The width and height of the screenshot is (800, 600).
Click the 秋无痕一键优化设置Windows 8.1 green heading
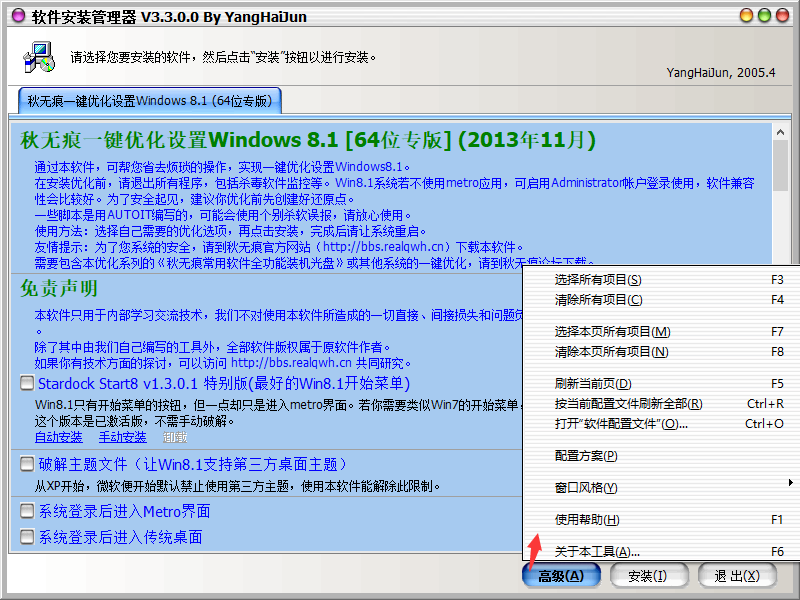[308, 140]
